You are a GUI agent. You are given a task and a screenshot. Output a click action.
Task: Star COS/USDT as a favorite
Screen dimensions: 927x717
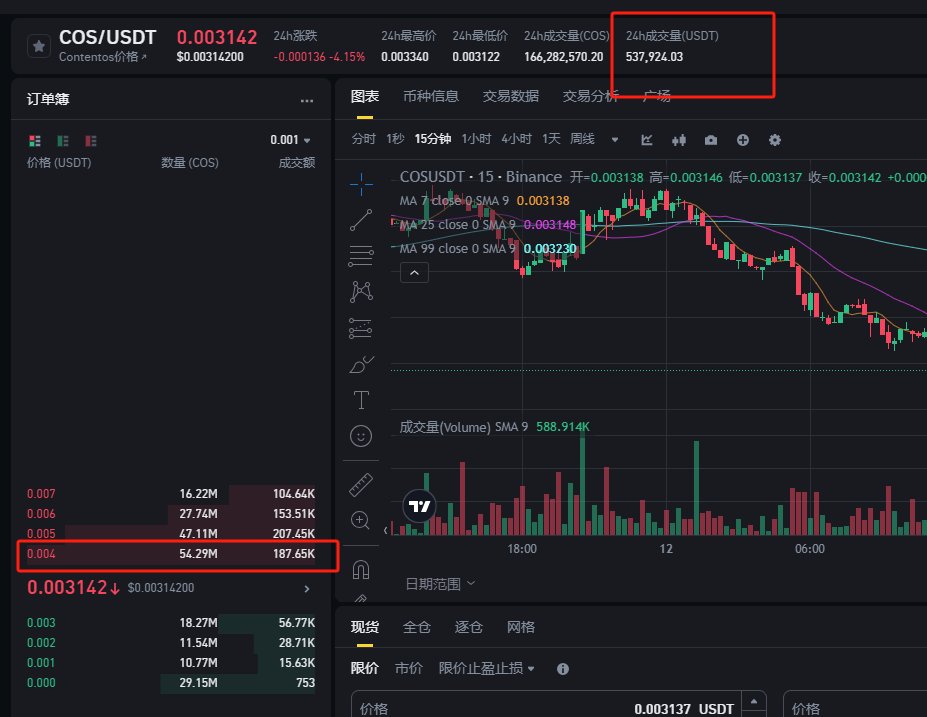coord(39,46)
